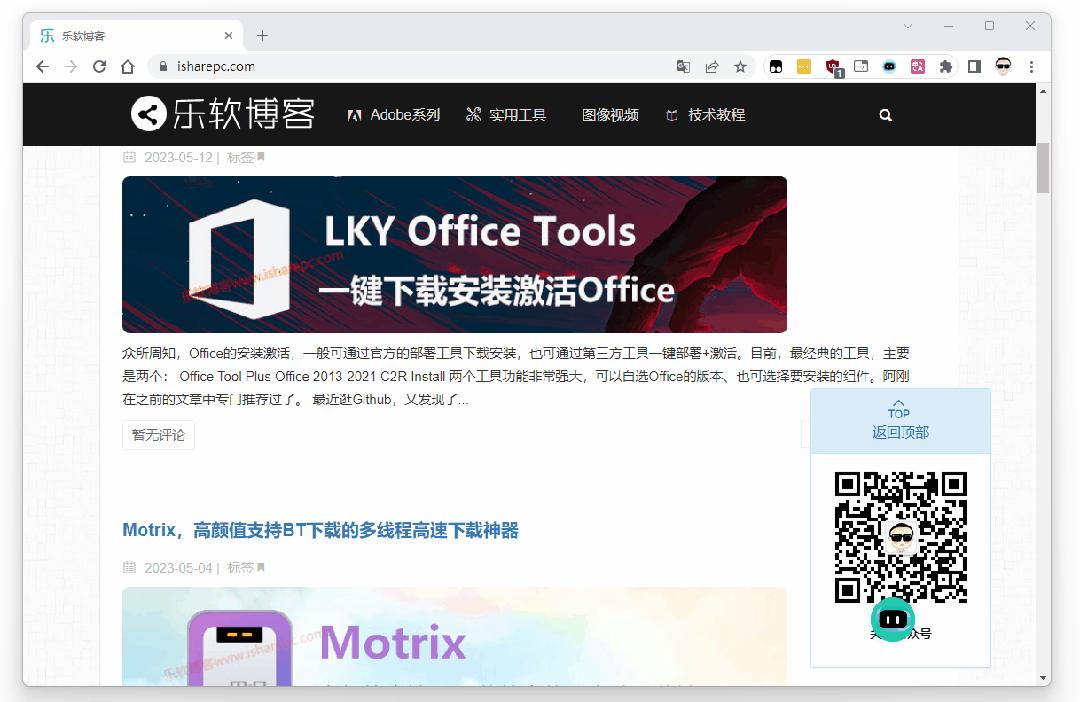1080x702 pixels.
Task: Click the scrollbar up arrow
Action: click(x=1043, y=91)
